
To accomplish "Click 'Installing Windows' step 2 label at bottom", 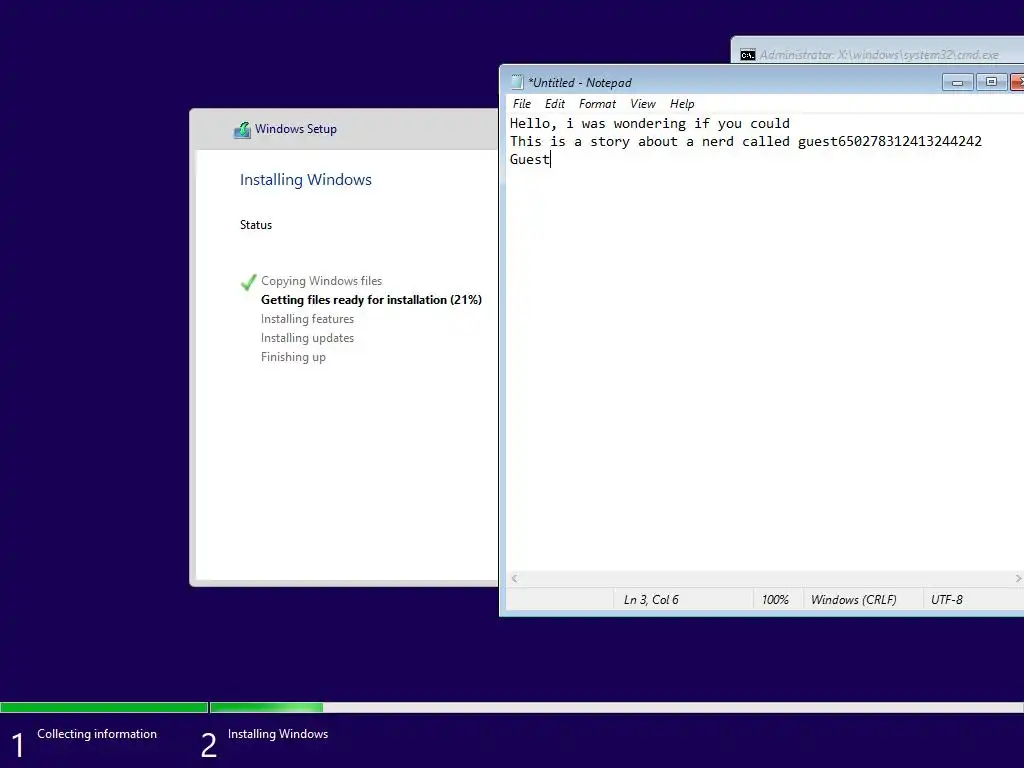I will click(278, 734).
